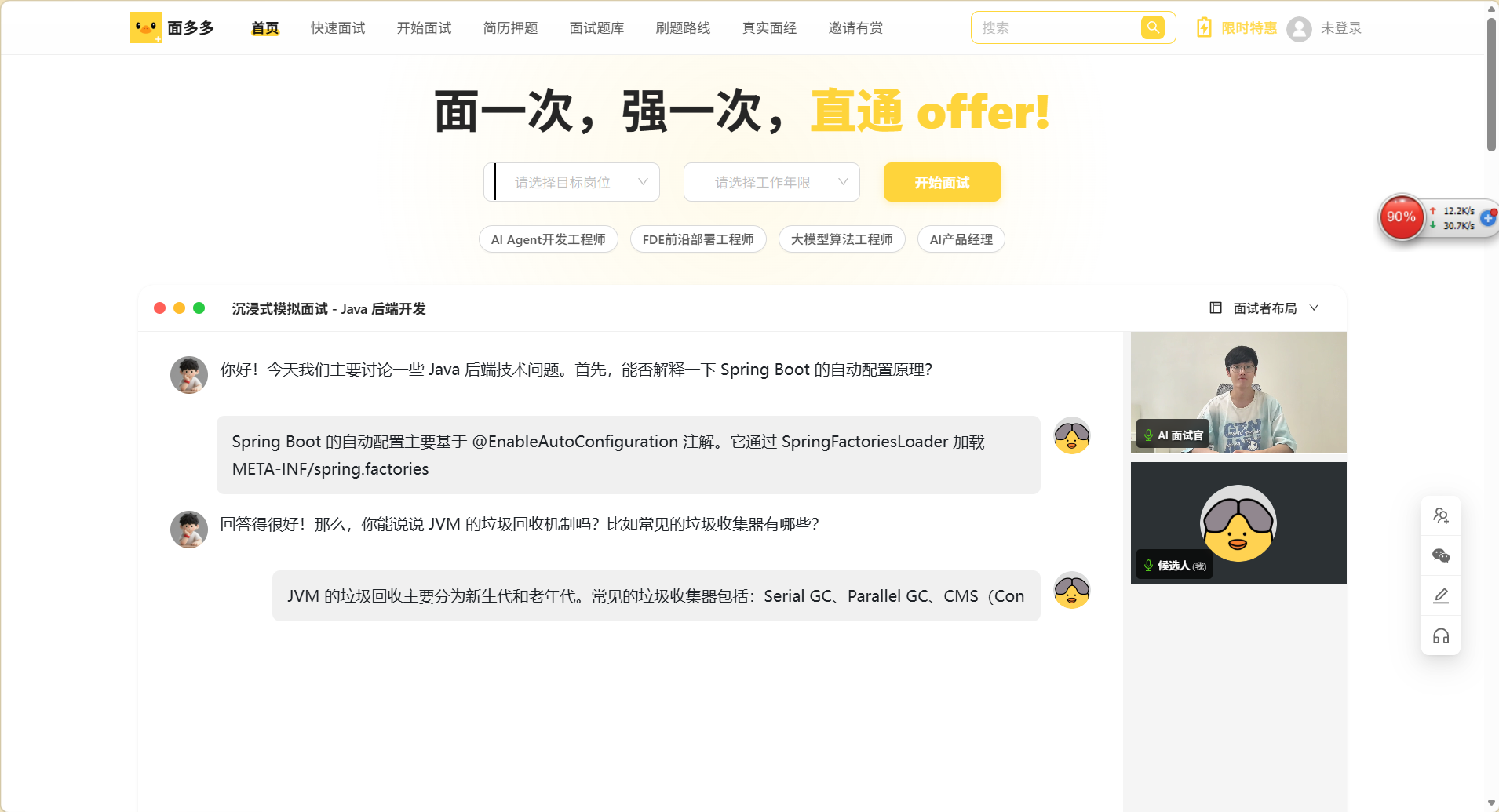Click the 面多多 duck logo
This screenshot has height=812, width=1499.
146,27
